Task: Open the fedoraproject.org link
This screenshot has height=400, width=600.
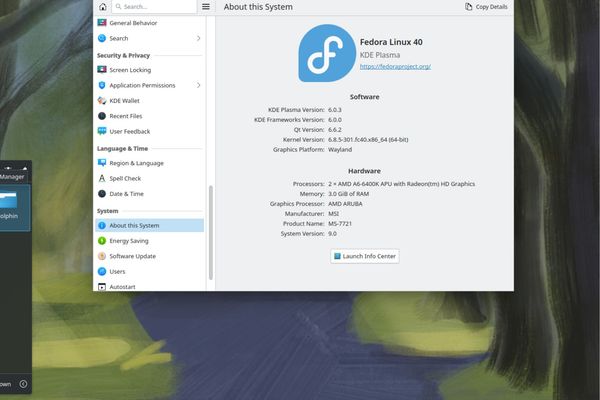Action: [395, 67]
